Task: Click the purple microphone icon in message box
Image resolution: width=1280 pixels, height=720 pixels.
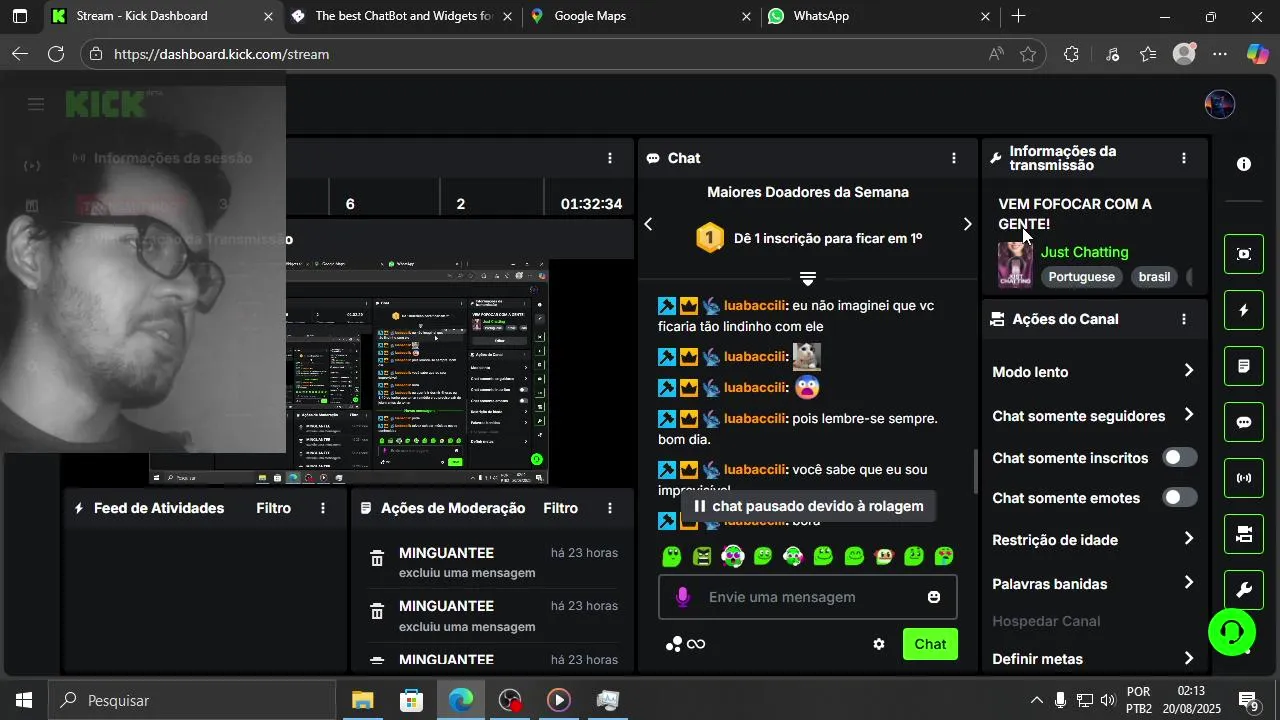Action: pyautogui.click(x=683, y=597)
